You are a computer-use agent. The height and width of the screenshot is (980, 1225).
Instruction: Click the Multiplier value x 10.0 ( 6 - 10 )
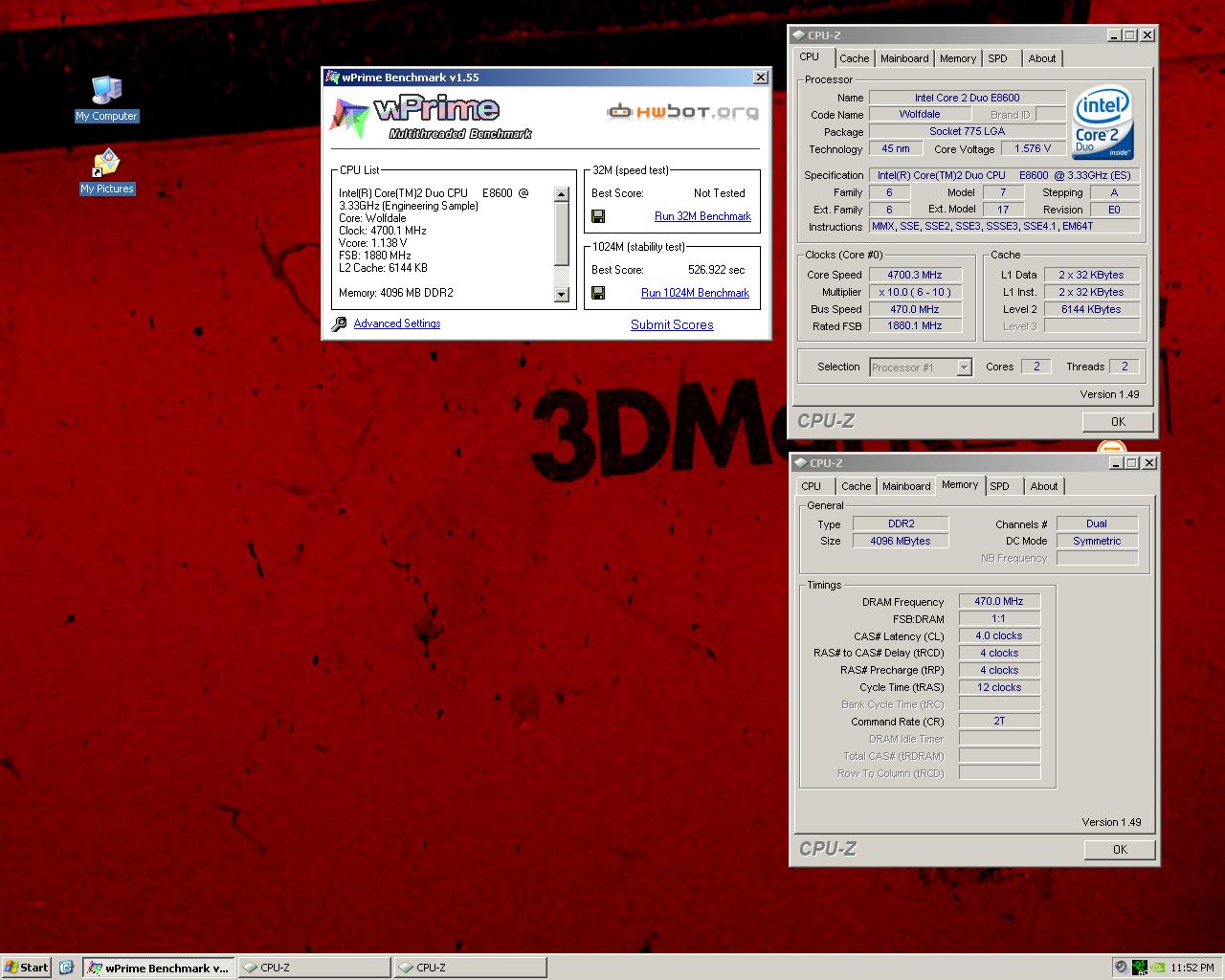tap(915, 292)
